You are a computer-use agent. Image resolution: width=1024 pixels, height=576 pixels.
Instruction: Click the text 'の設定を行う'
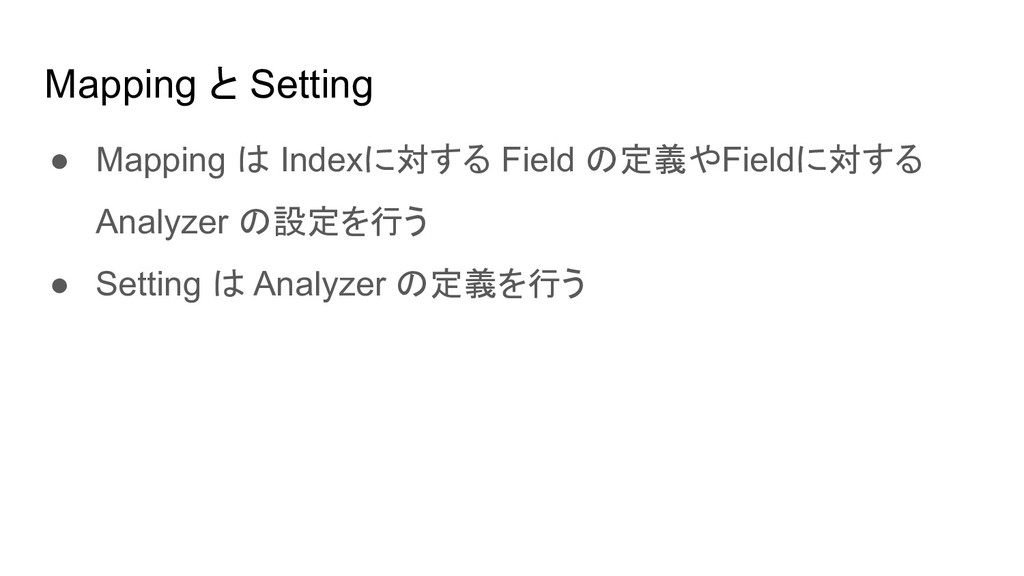[334, 222]
